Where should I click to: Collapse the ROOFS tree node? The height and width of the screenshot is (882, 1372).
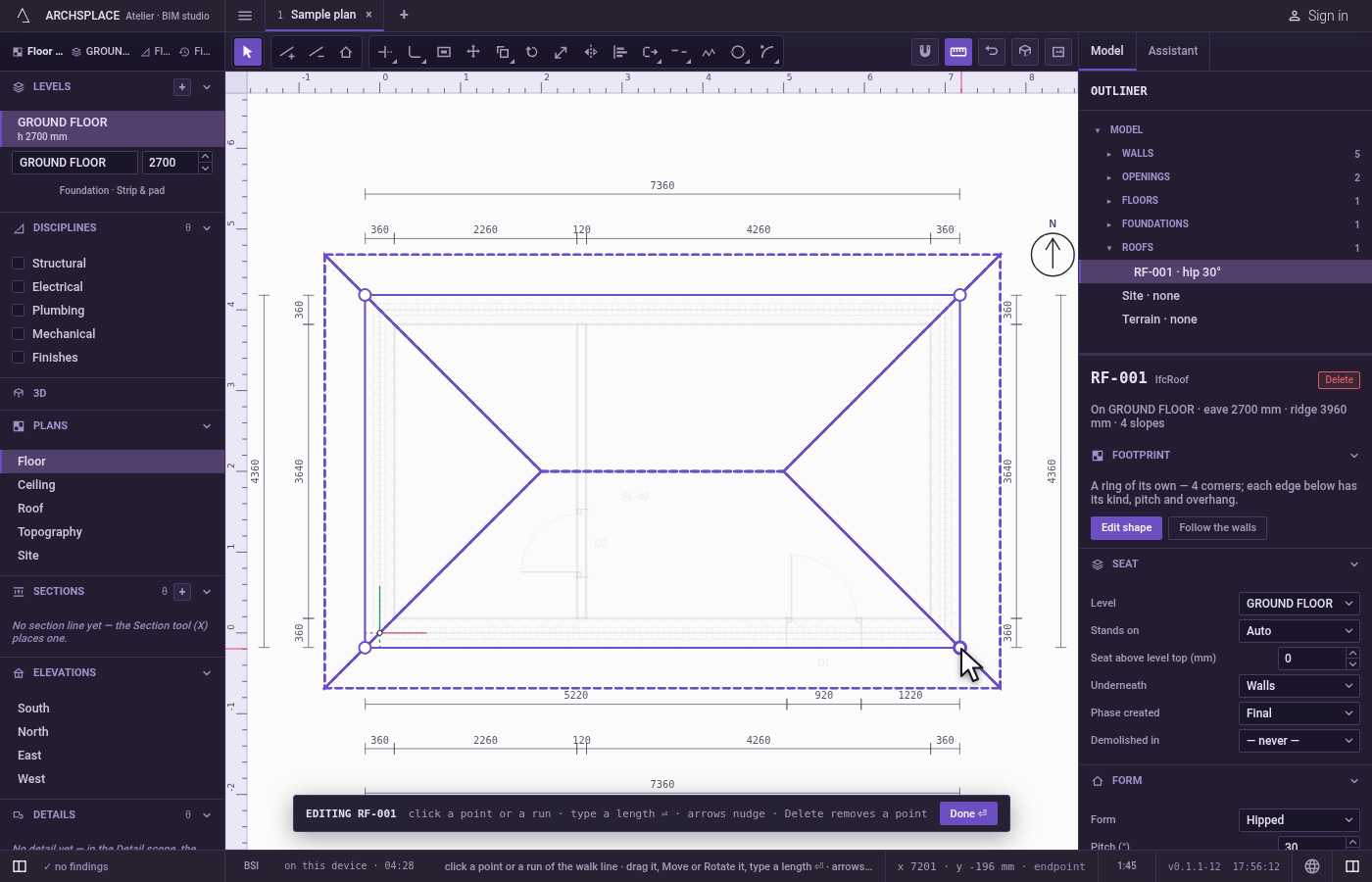click(x=1109, y=248)
